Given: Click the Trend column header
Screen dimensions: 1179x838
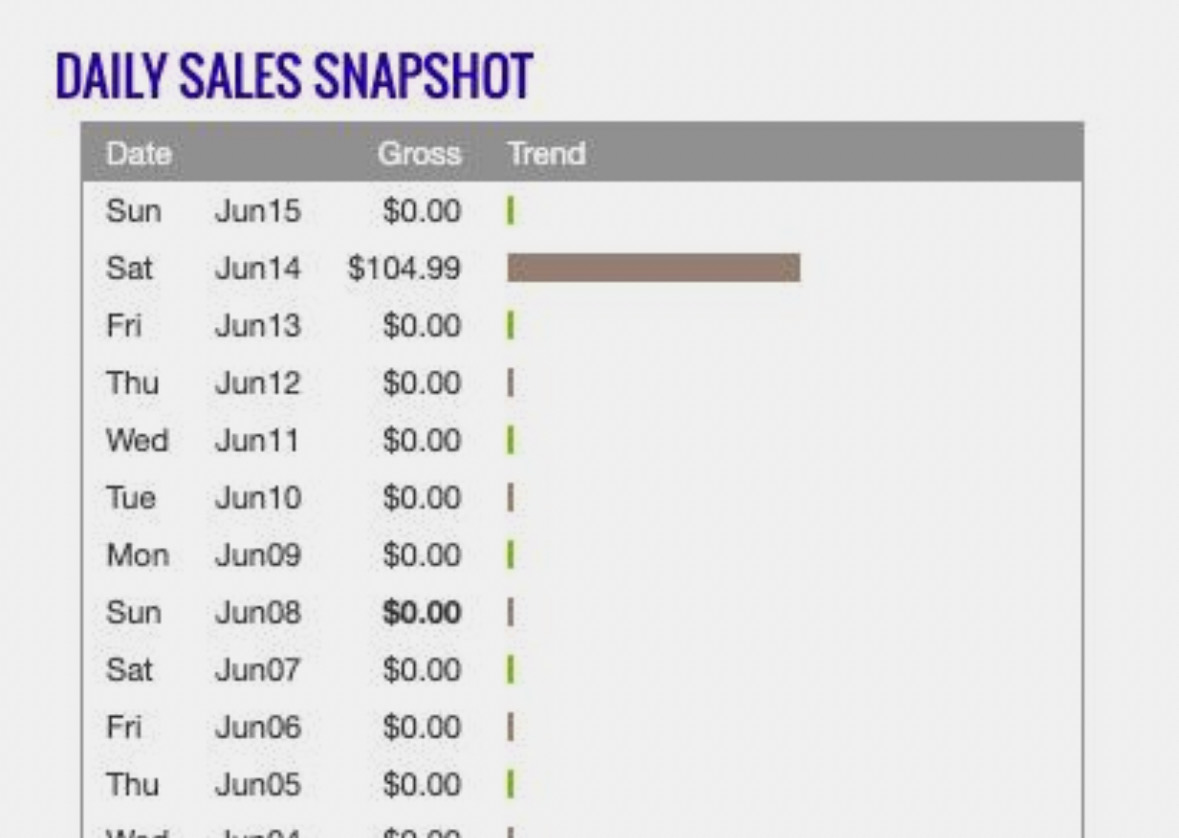Looking at the screenshot, I should tap(547, 153).
